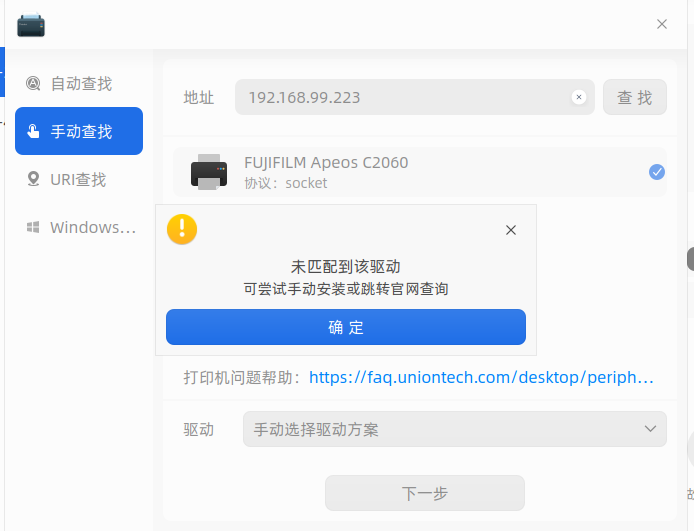Close the driver-not-matched dialog with X

511,230
